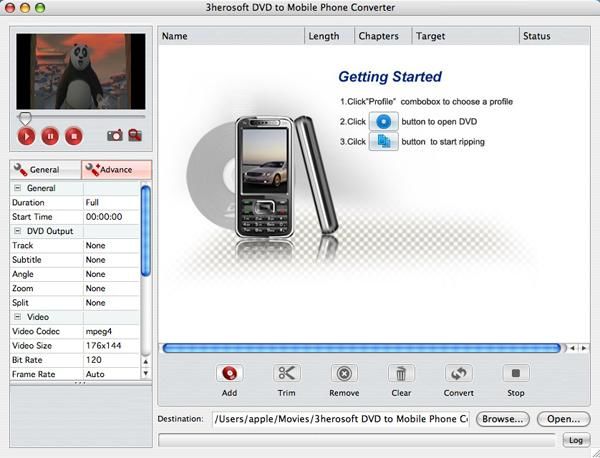Click the horizontal scroll left arrow
The width and height of the screenshot is (600, 458).
coord(572,348)
